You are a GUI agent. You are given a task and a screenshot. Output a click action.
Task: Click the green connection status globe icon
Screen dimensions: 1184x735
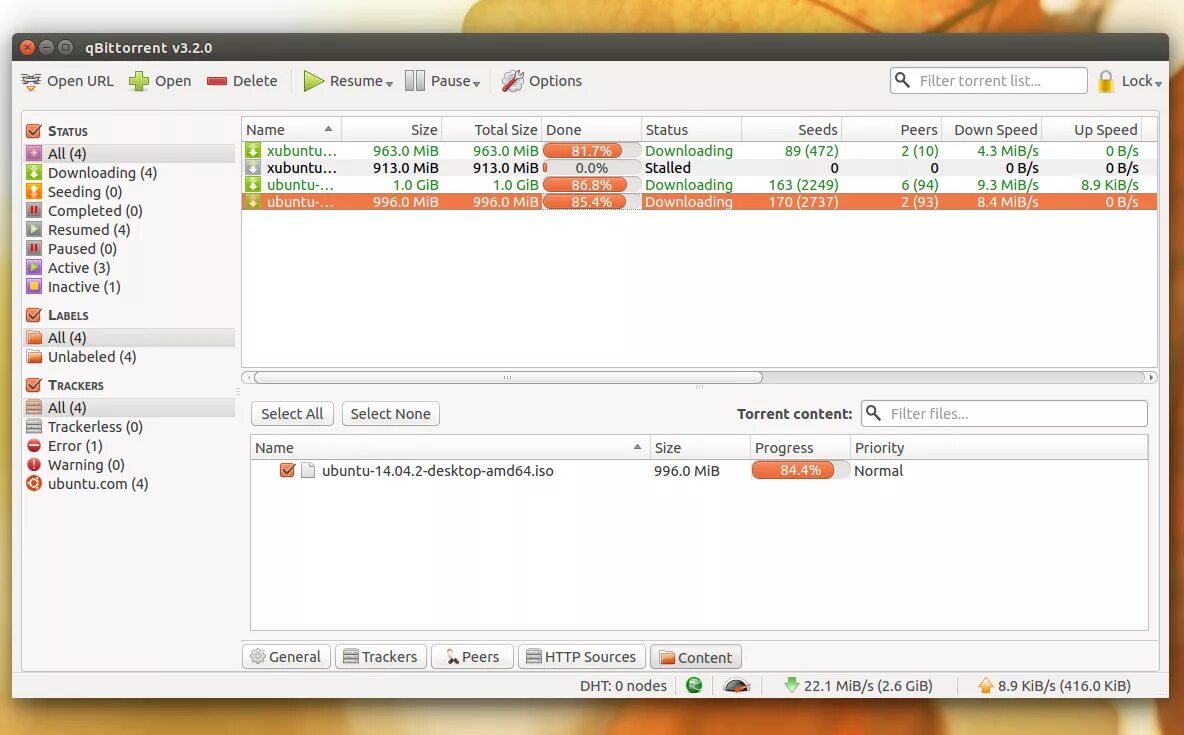pyautogui.click(x=694, y=685)
